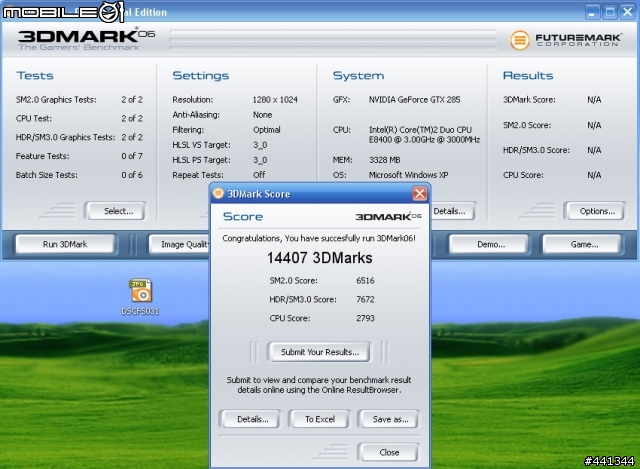
Task: Minimize the 3DMark06 main window
Action: click(x=592, y=11)
